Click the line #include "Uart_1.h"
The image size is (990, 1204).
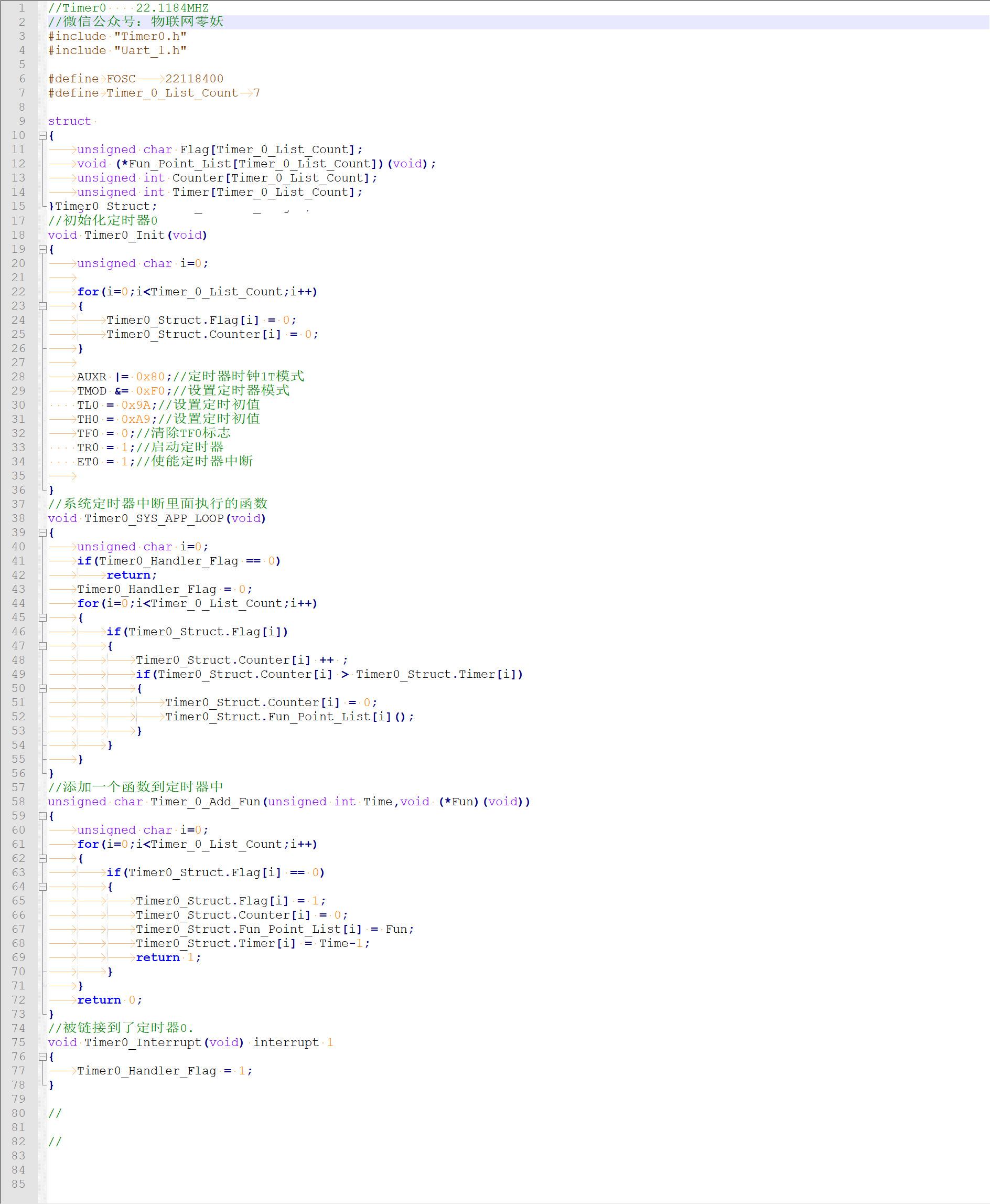(x=117, y=50)
